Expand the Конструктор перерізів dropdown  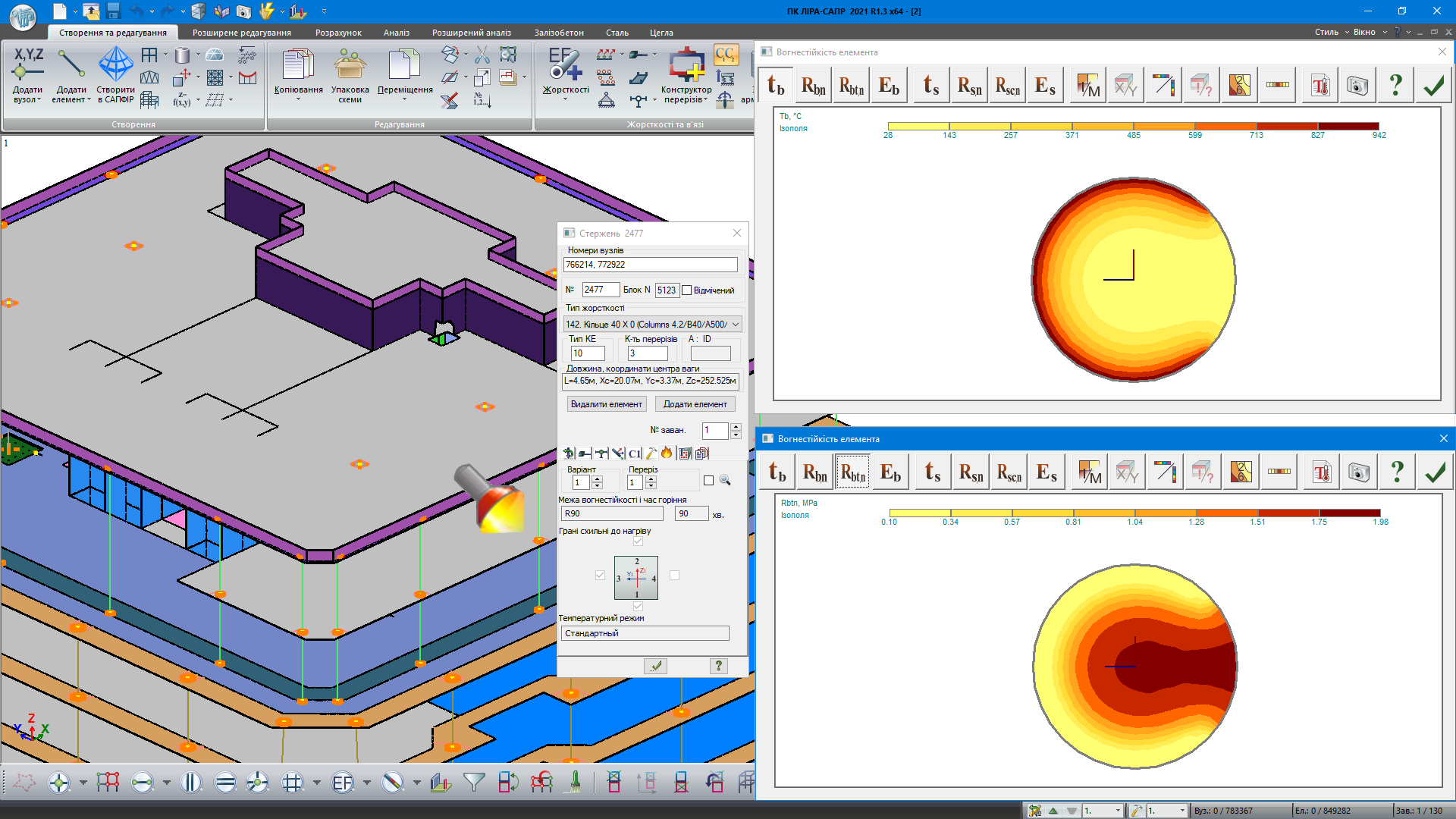click(x=706, y=100)
